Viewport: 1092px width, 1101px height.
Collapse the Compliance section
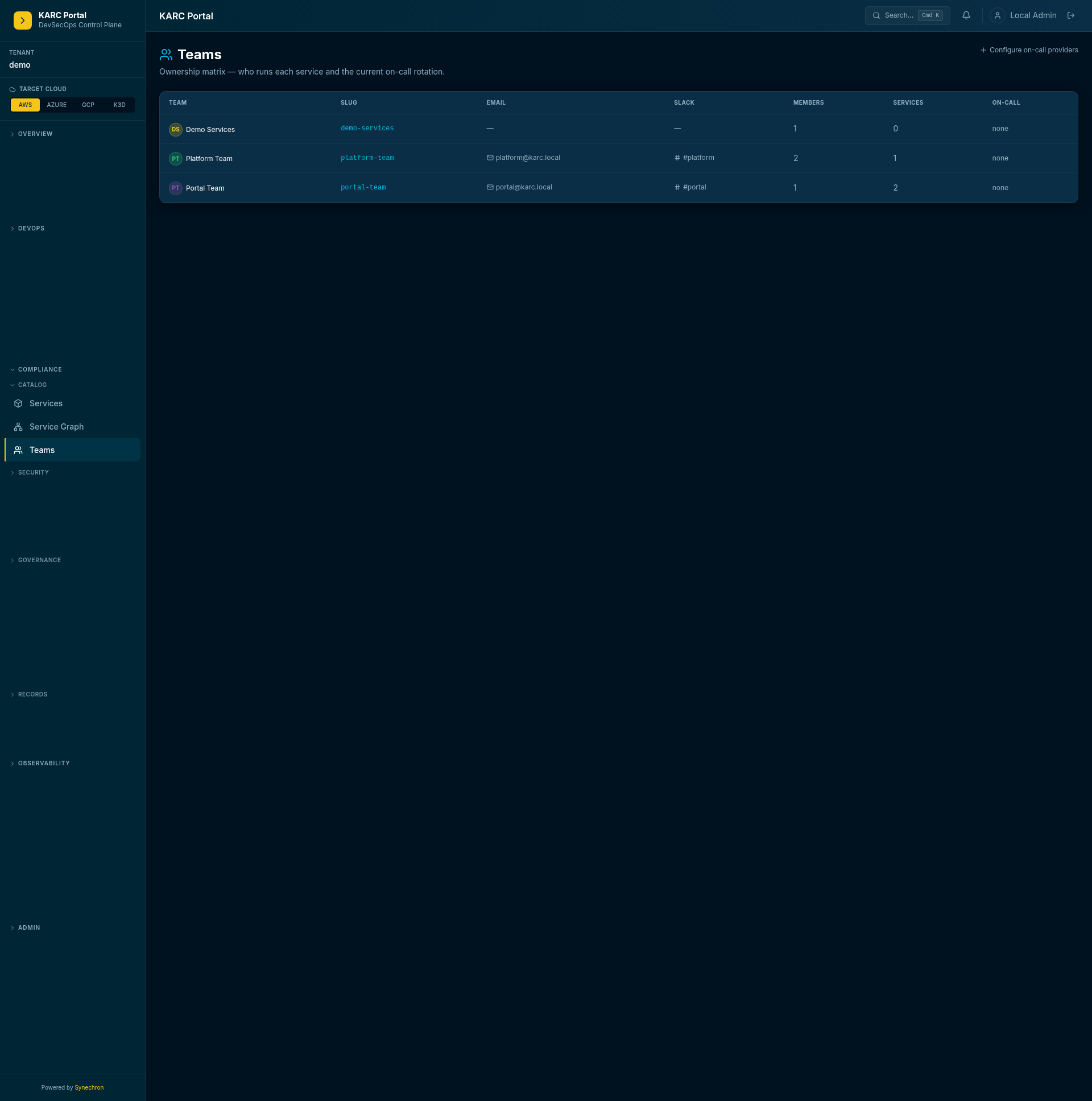click(36, 370)
